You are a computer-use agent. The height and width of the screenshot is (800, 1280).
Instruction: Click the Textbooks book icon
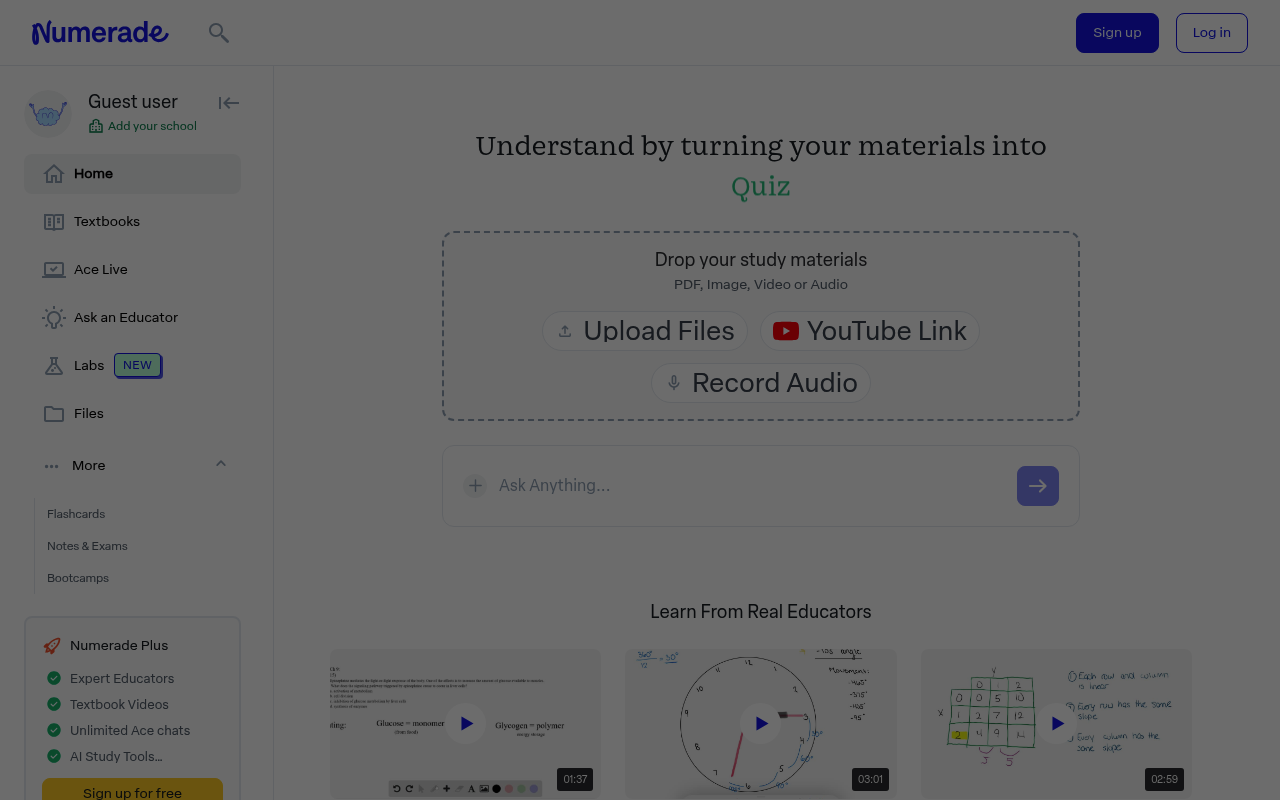54,222
